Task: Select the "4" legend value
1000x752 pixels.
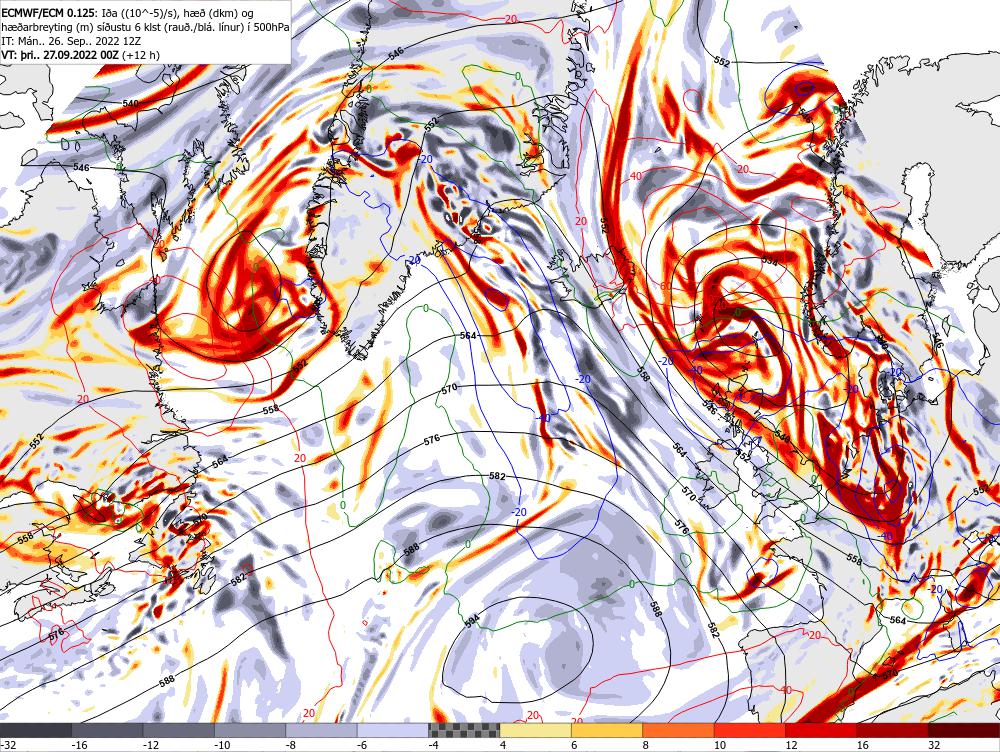Action: 503,745
